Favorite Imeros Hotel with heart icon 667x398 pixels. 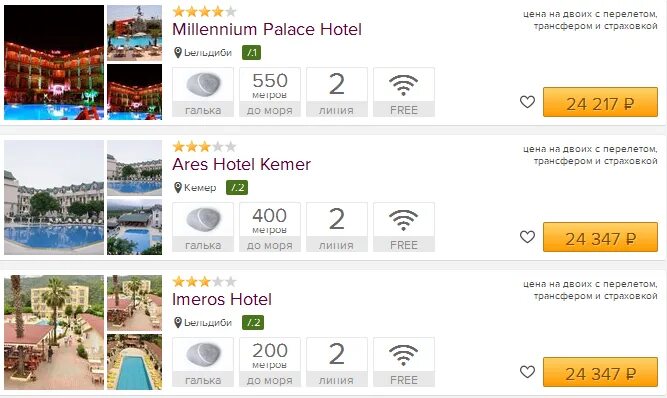coord(527,372)
